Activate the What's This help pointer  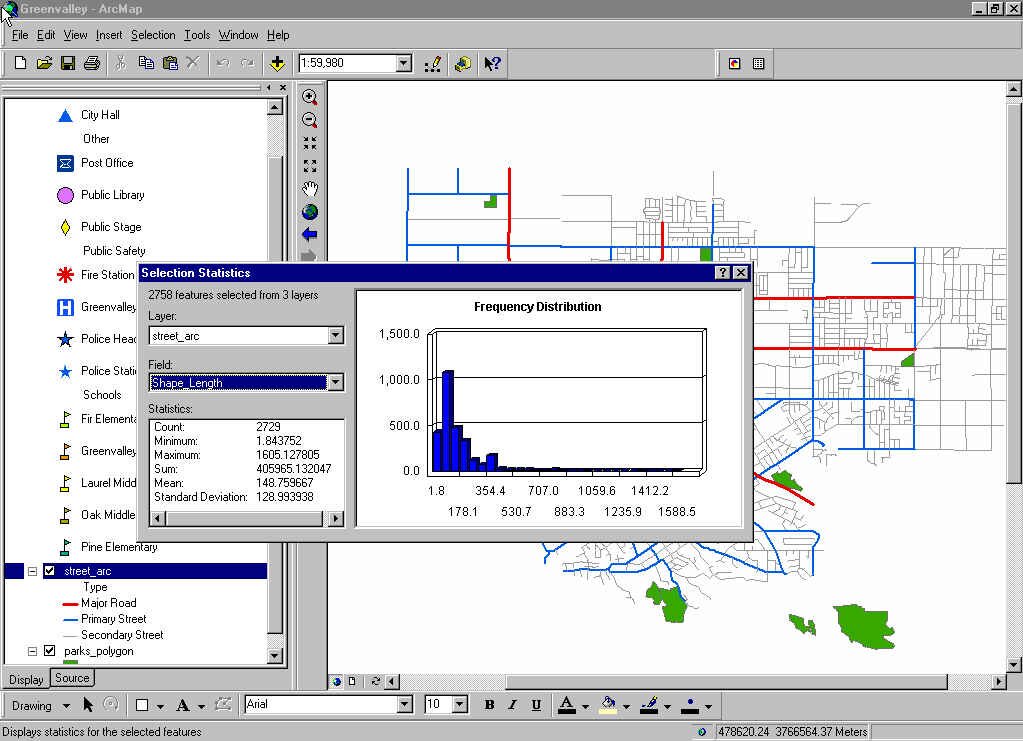point(493,63)
